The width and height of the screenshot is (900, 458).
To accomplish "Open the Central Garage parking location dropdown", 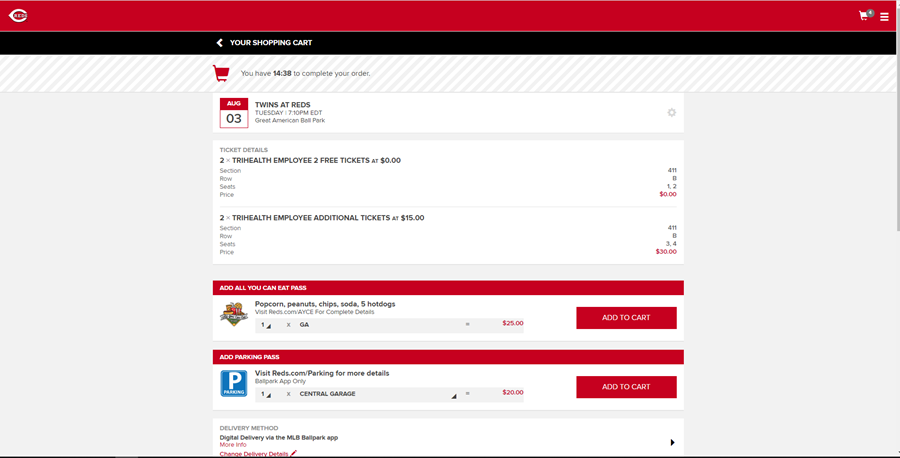I will coord(378,394).
